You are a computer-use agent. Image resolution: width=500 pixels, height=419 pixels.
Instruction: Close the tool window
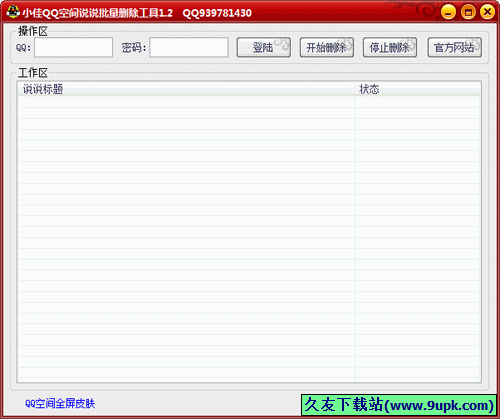click(x=487, y=12)
